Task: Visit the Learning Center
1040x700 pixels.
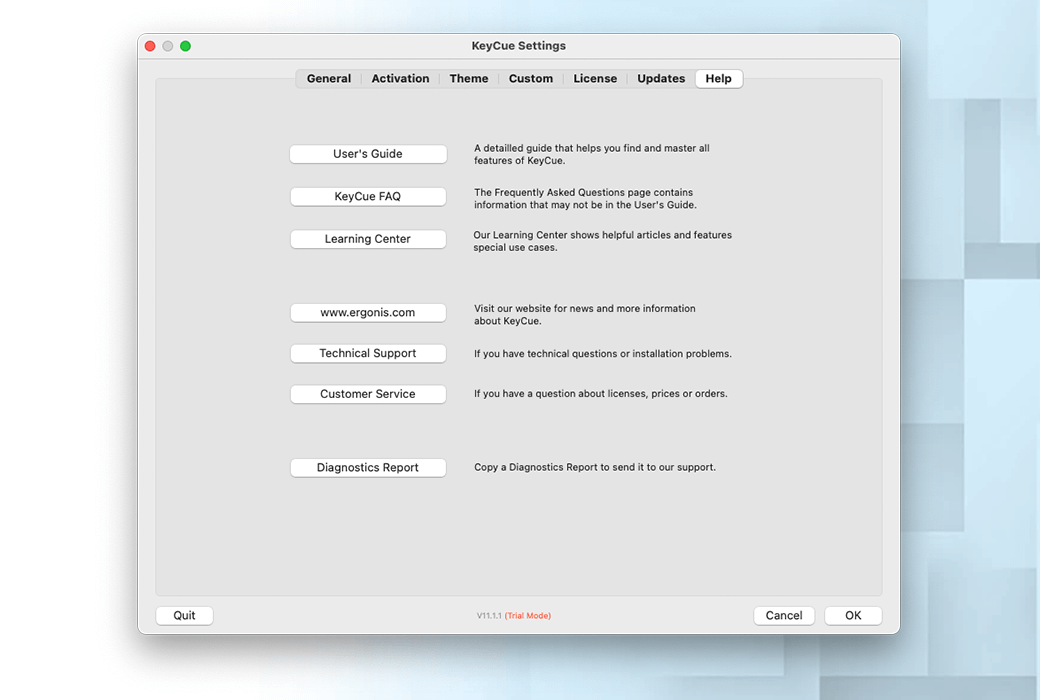Action: [368, 239]
